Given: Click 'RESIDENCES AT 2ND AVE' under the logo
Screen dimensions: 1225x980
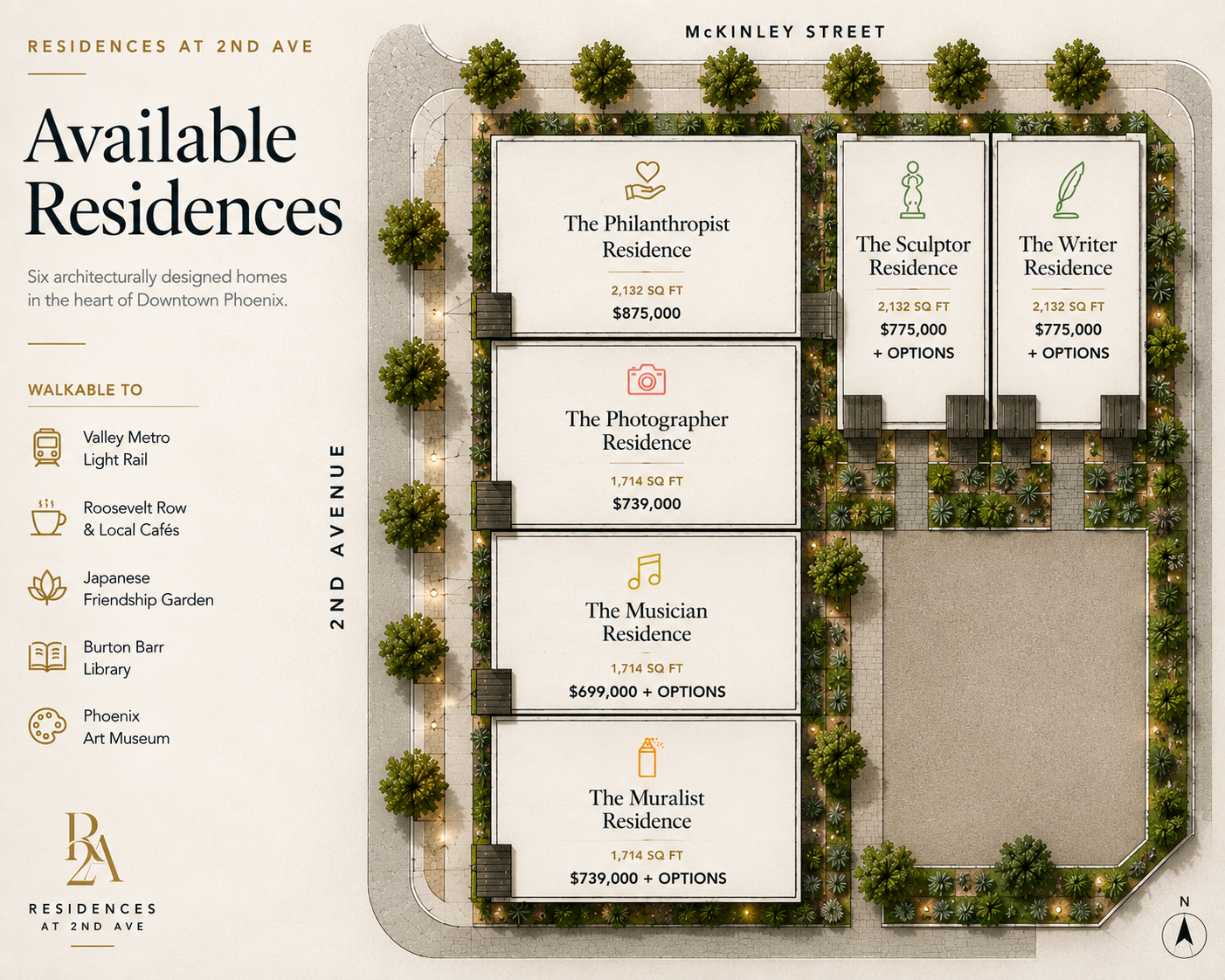Looking at the screenshot, I should tap(92, 917).
